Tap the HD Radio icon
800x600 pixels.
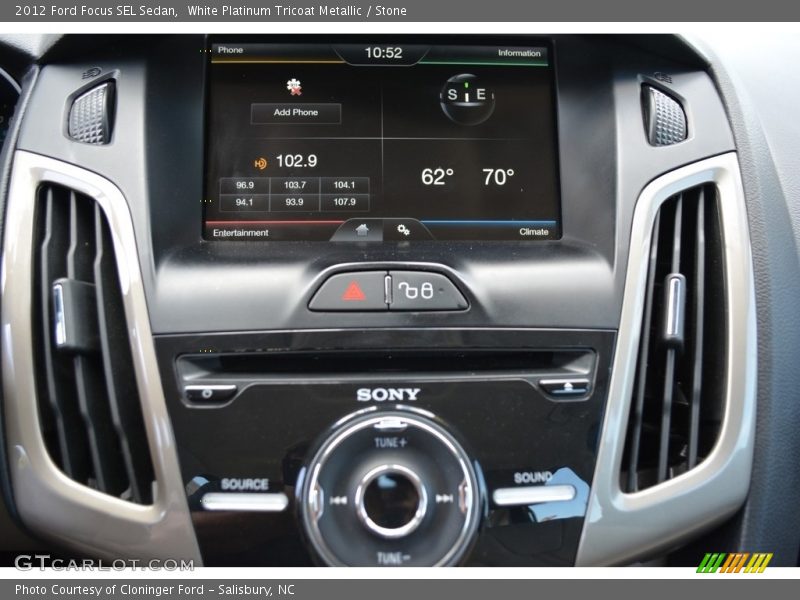tap(260, 163)
